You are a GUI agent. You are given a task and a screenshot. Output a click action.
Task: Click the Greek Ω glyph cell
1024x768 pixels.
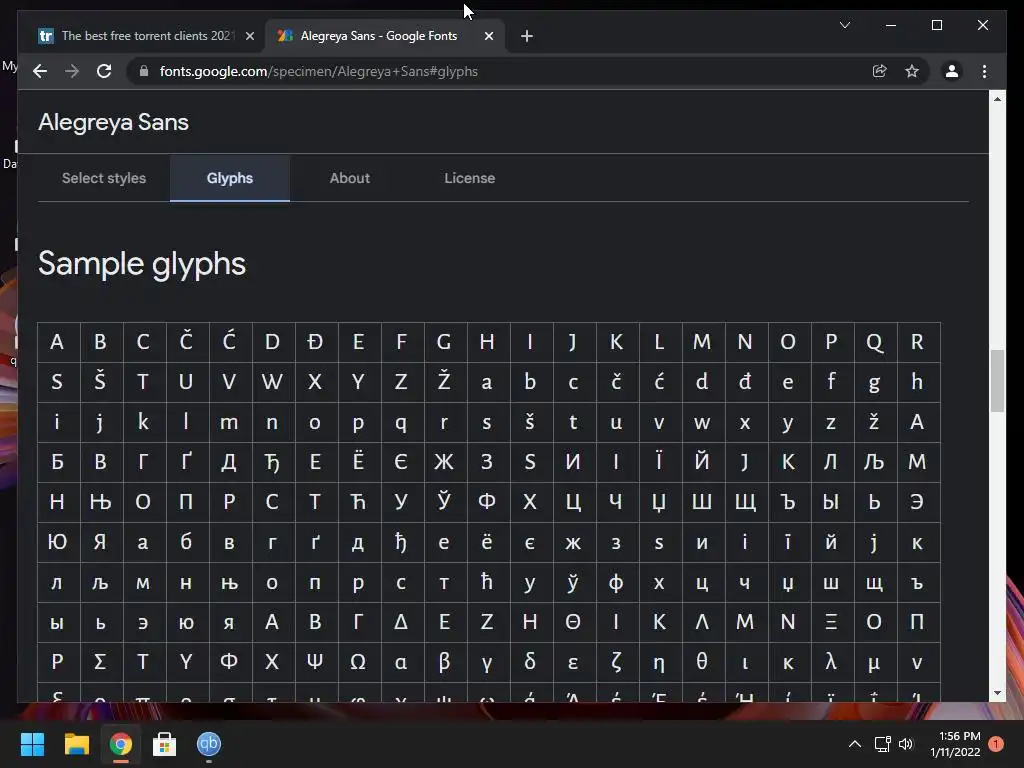[x=358, y=662]
